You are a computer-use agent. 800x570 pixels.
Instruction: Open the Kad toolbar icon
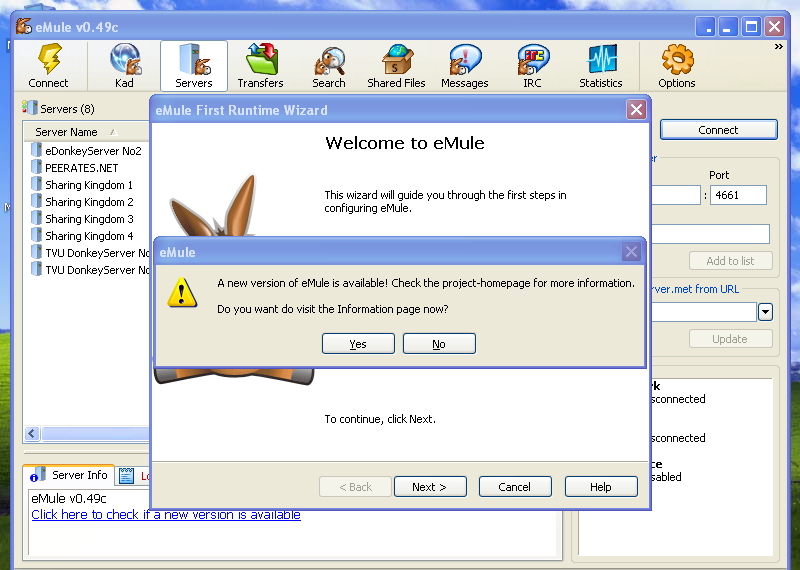(x=124, y=59)
